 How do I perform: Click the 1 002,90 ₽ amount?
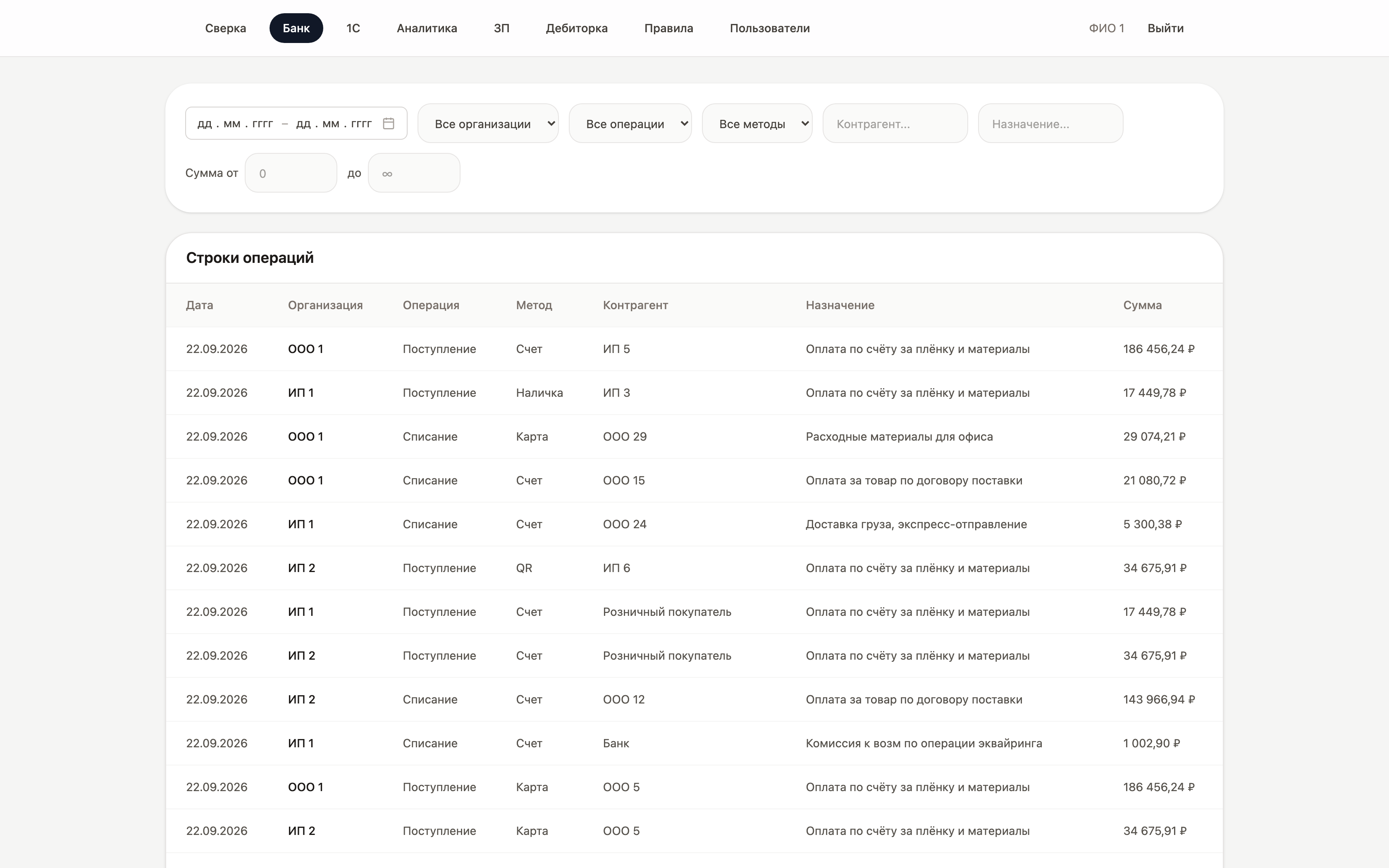point(1151,743)
